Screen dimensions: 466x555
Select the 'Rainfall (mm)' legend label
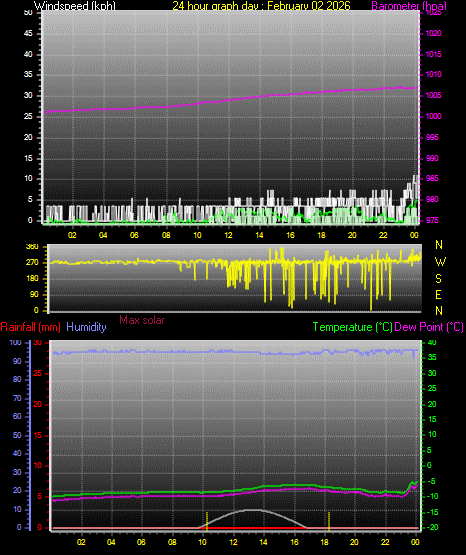click(30, 327)
